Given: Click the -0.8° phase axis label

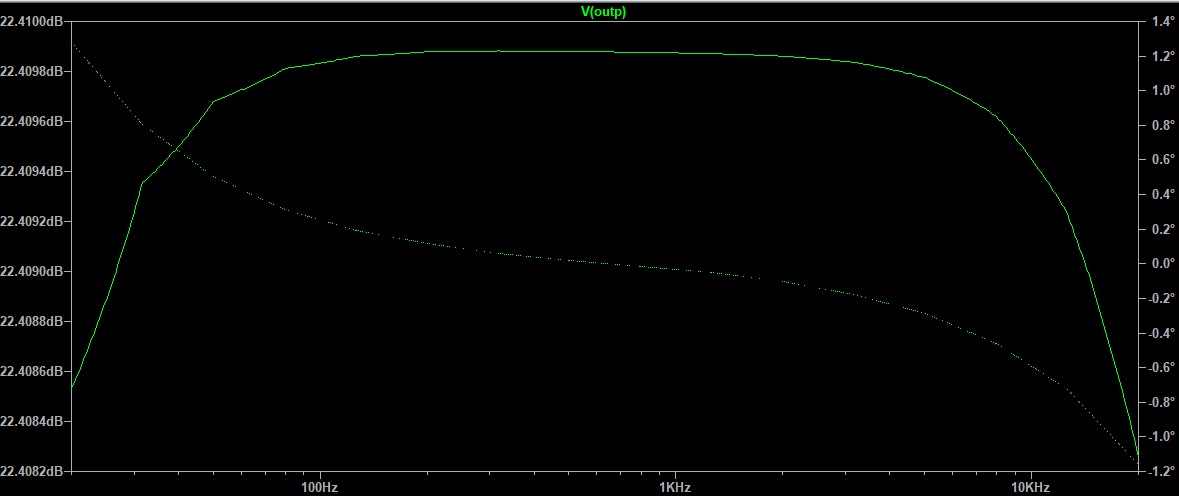Looking at the screenshot, I should coord(1160,402).
